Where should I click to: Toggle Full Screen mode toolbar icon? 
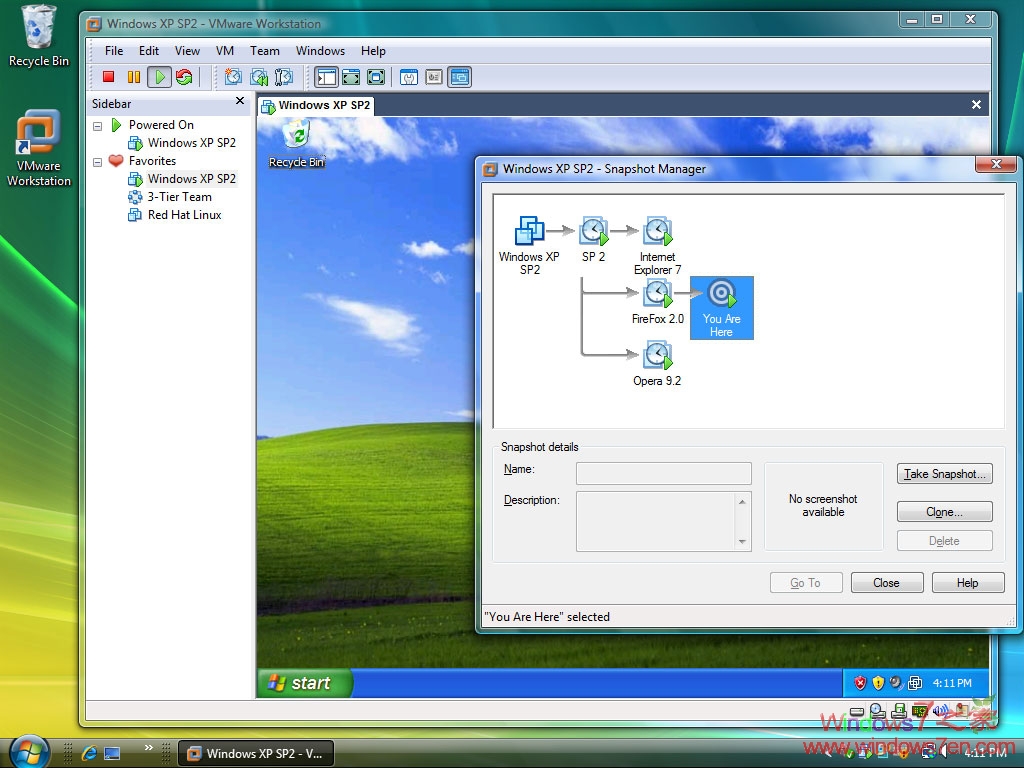coord(351,77)
